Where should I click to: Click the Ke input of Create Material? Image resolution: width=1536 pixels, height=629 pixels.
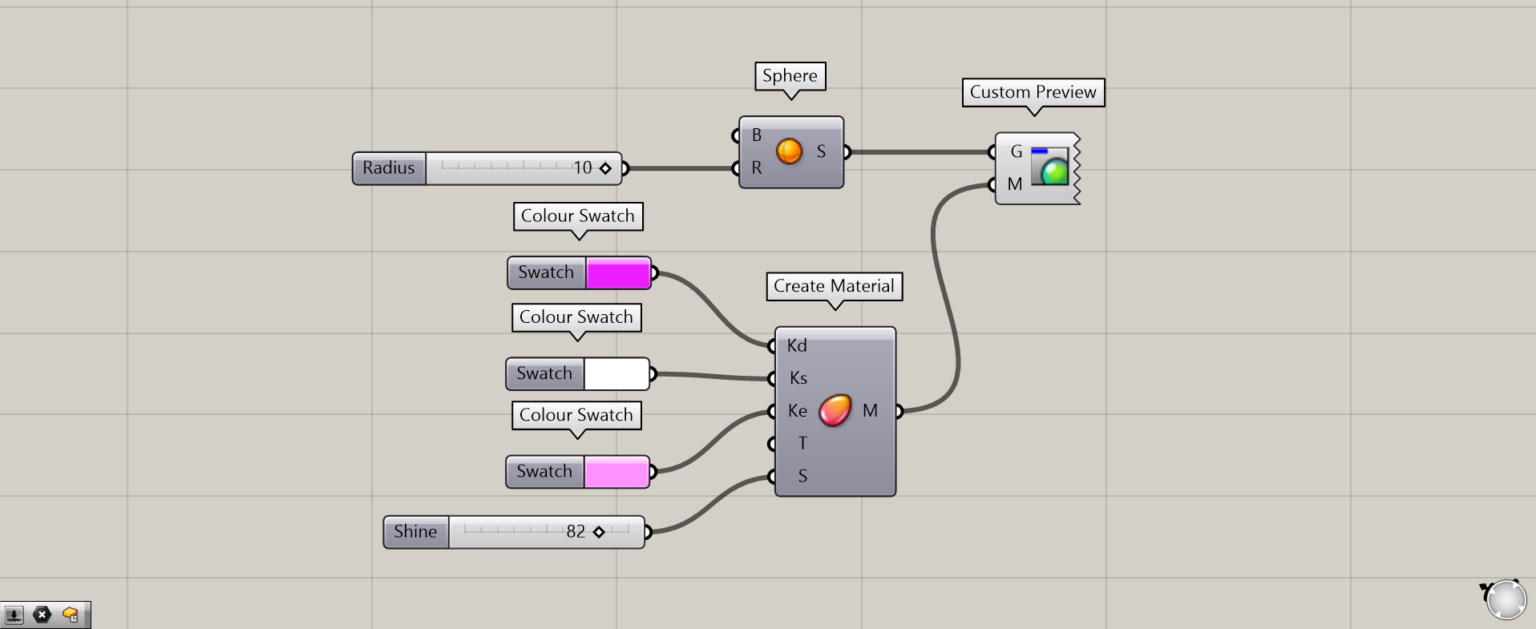click(x=797, y=411)
